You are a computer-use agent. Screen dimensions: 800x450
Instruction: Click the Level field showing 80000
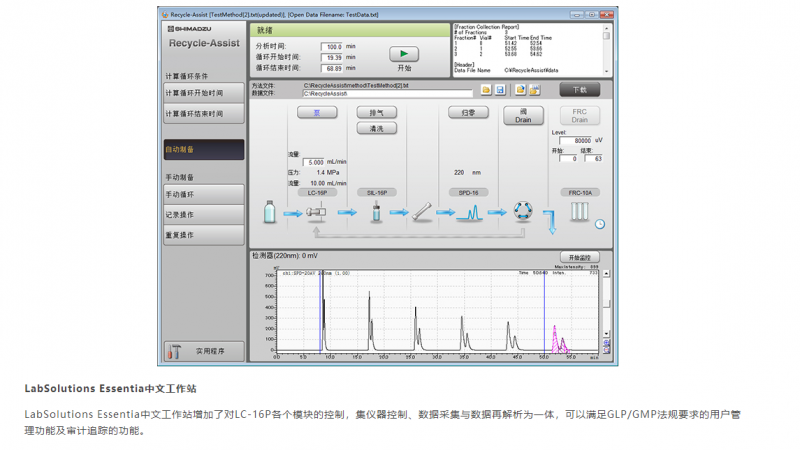coord(576,140)
